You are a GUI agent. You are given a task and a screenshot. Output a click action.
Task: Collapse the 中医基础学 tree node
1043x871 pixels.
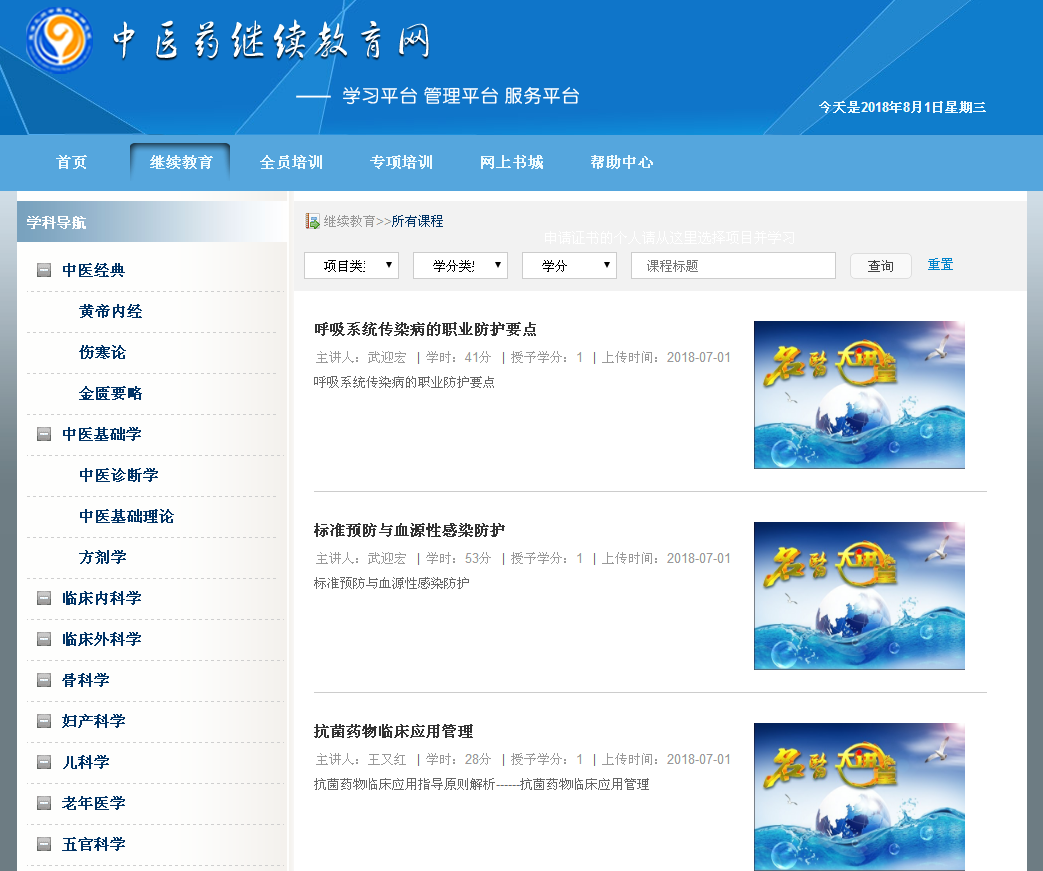coord(44,434)
